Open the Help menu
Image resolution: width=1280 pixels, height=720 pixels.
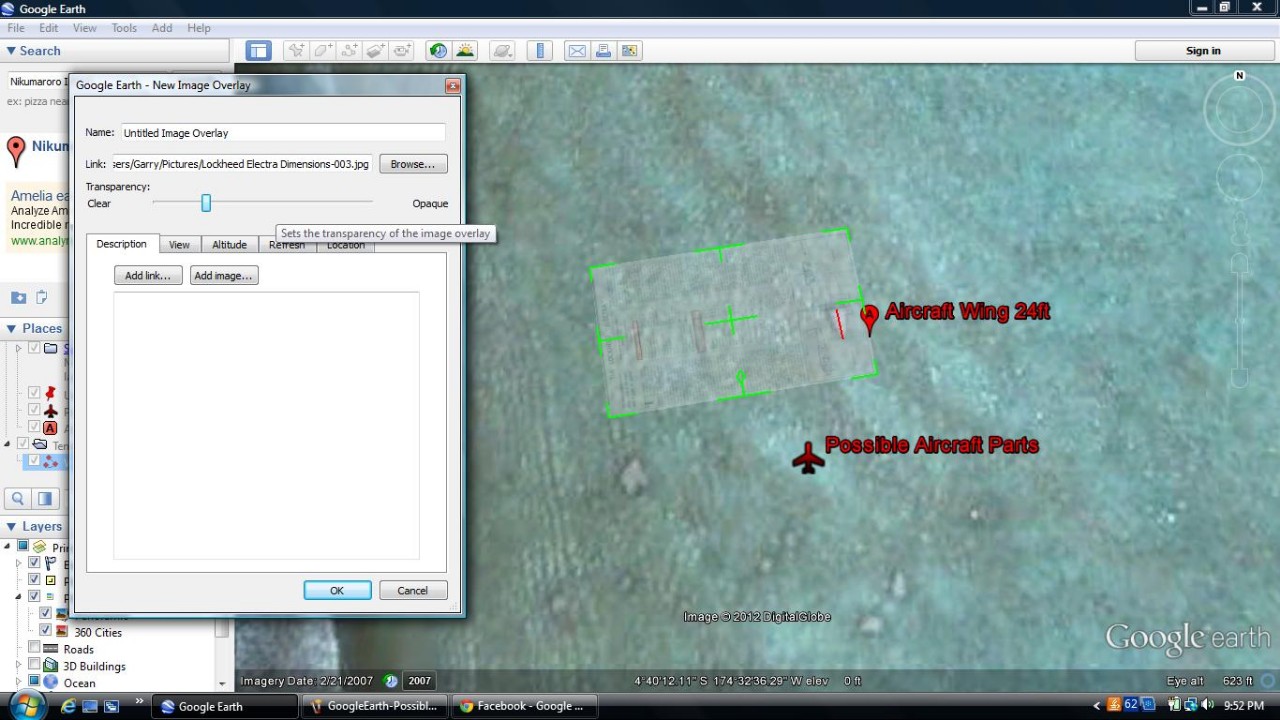199,28
